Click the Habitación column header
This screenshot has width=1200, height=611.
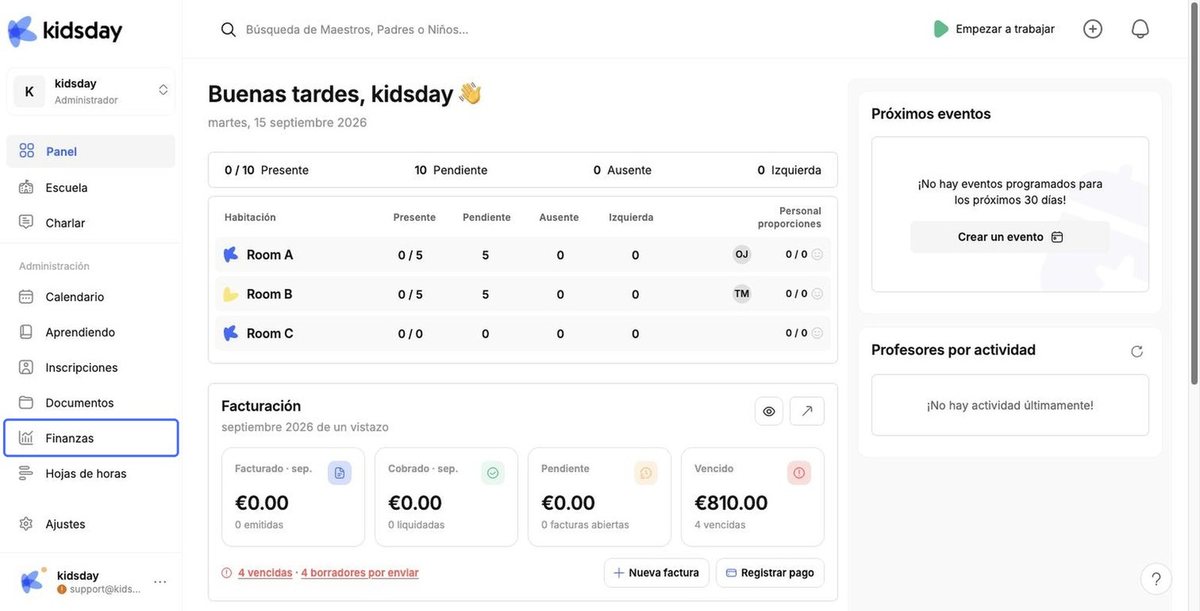point(250,217)
